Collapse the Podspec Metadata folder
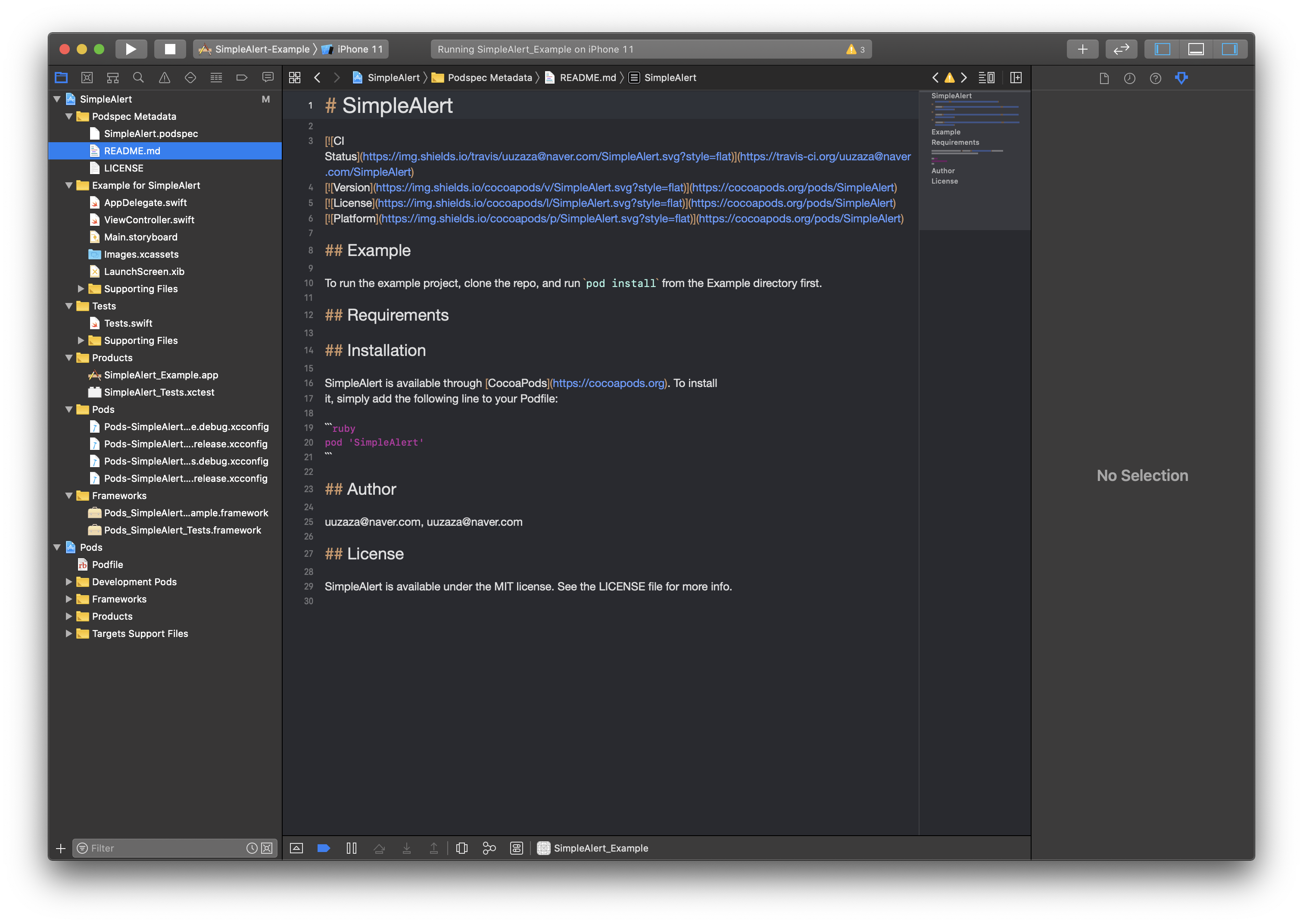This screenshot has width=1303, height=924. (69, 116)
